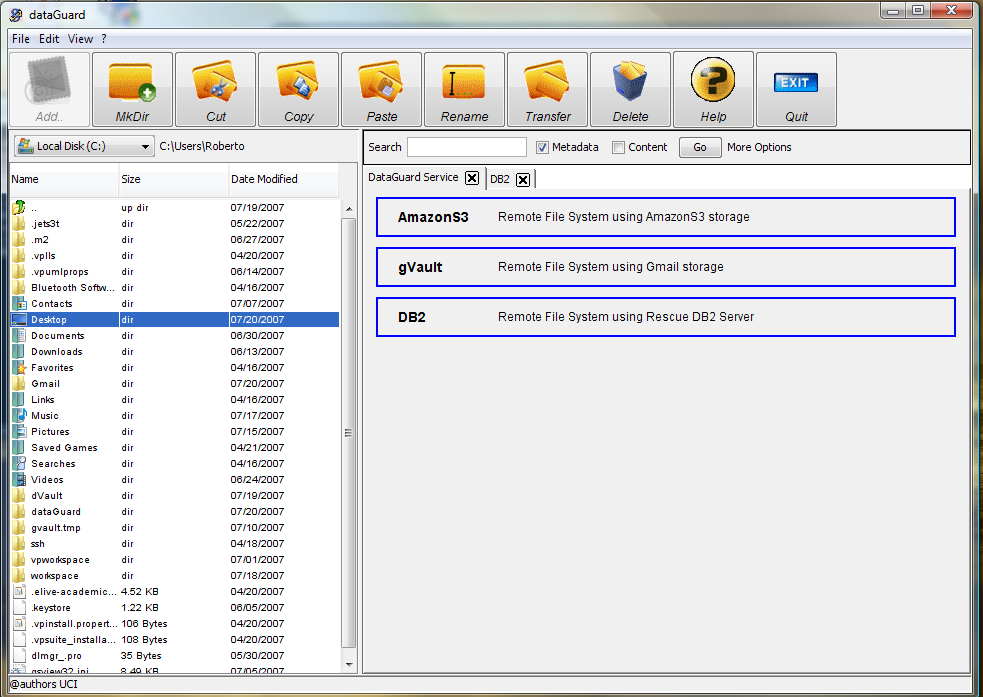Click the Quit EXIT icon

point(796,83)
